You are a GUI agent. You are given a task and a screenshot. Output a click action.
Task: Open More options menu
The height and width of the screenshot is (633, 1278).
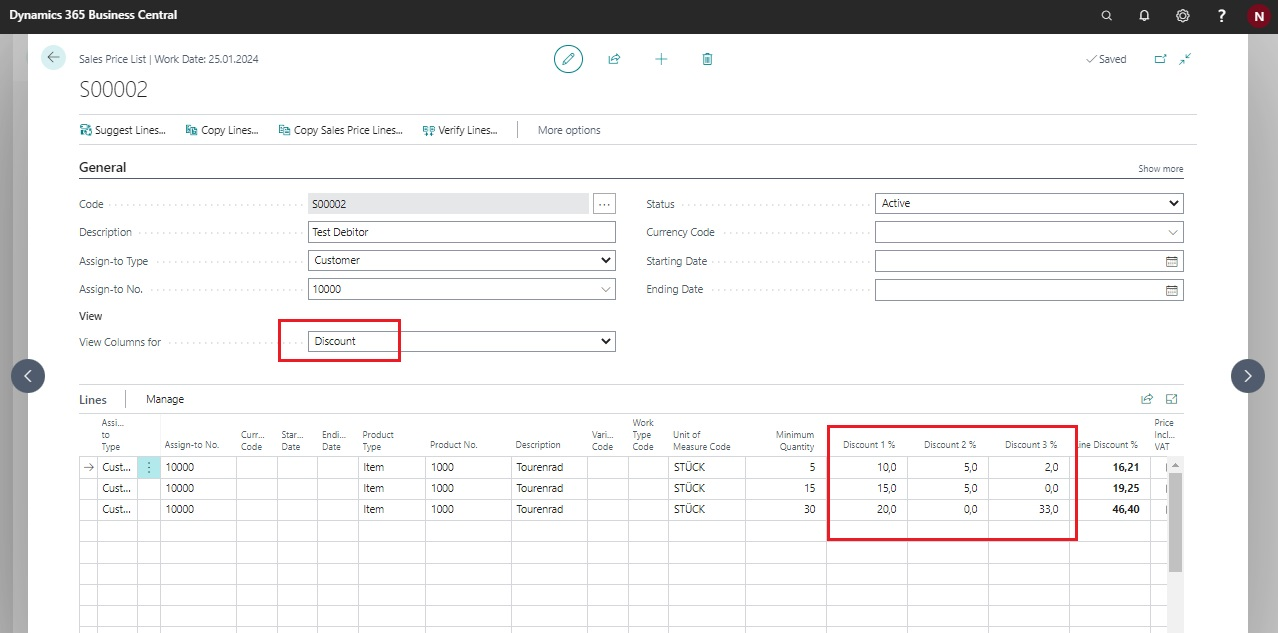[569, 130]
